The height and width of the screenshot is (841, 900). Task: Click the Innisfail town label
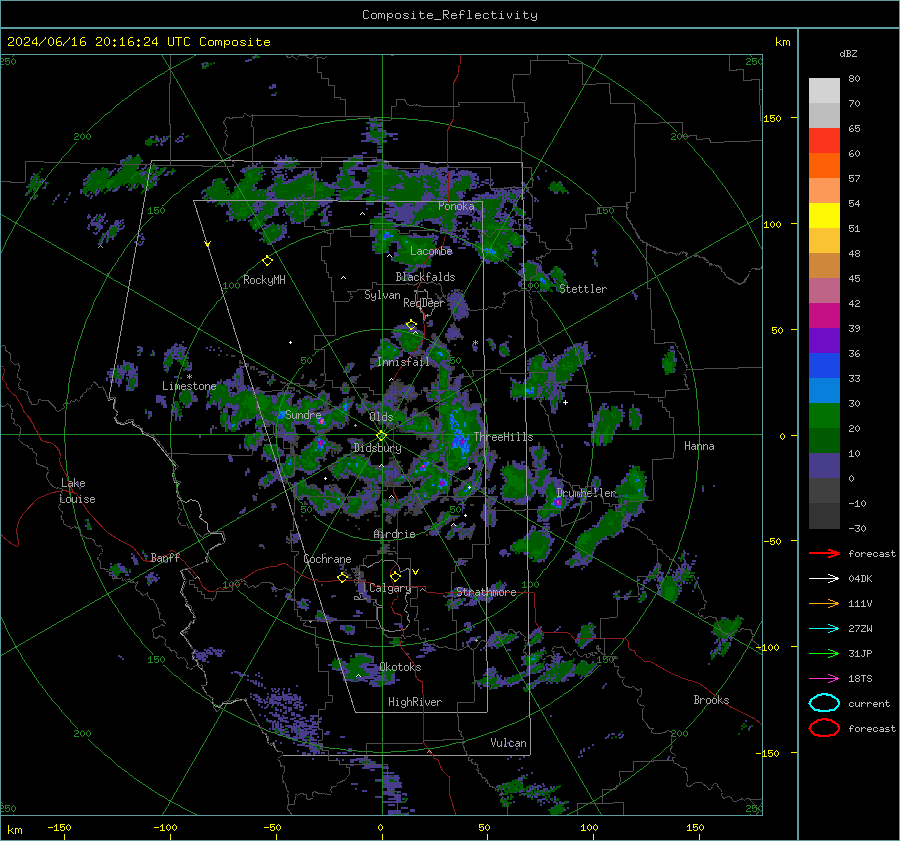(x=404, y=362)
